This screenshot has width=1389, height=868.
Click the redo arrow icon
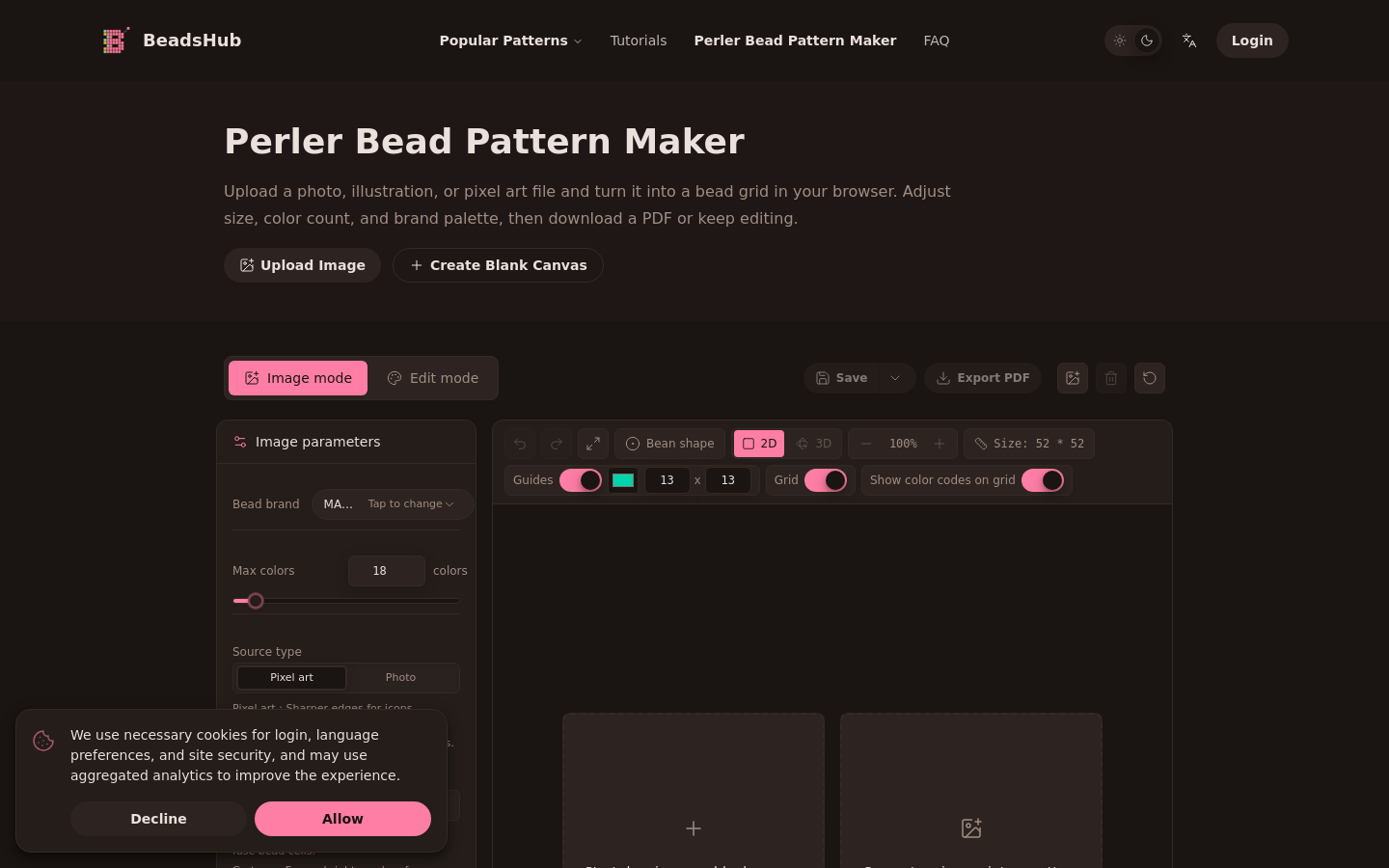557,444
